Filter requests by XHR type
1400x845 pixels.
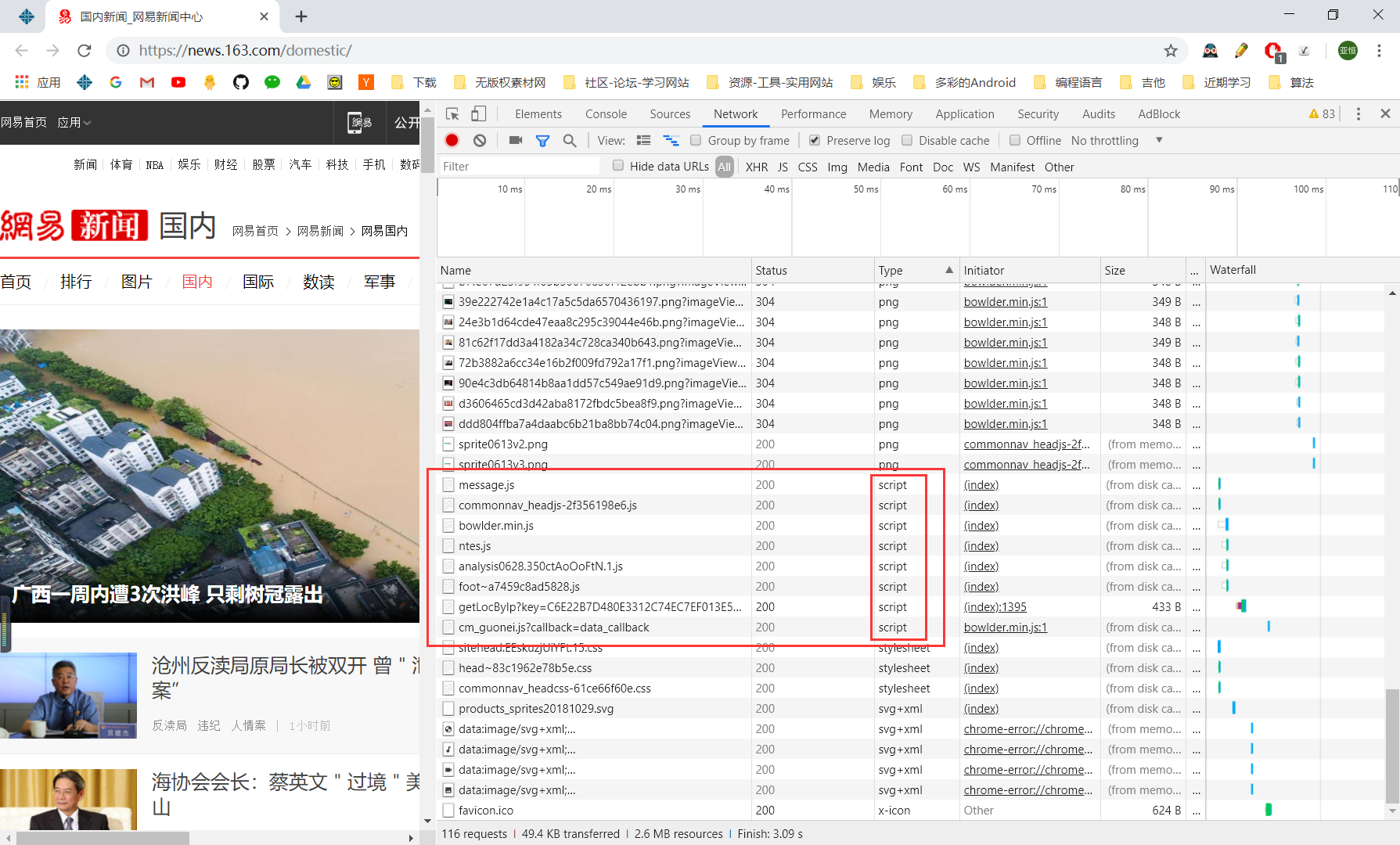click(757, 167)
